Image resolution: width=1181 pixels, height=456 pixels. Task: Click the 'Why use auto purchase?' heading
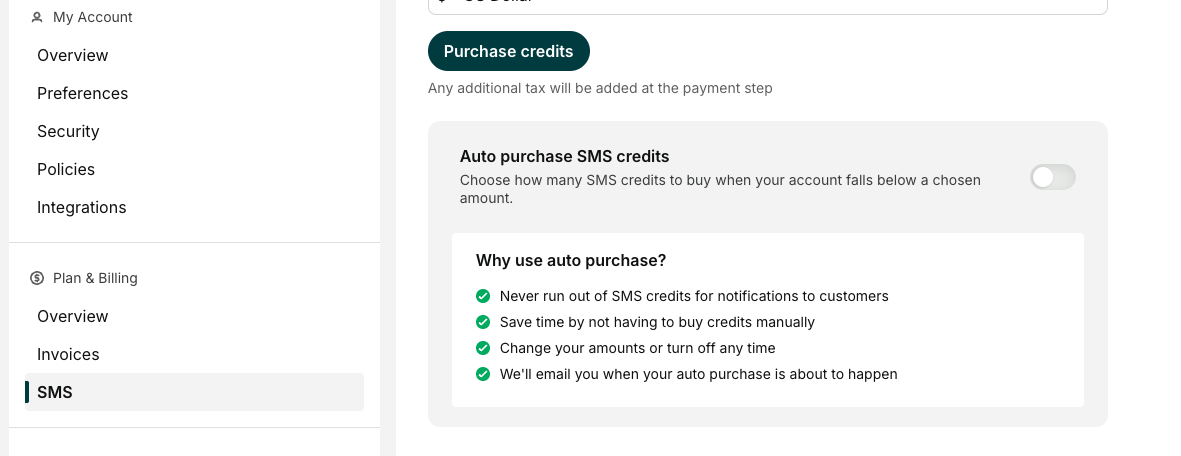(571, 261)
